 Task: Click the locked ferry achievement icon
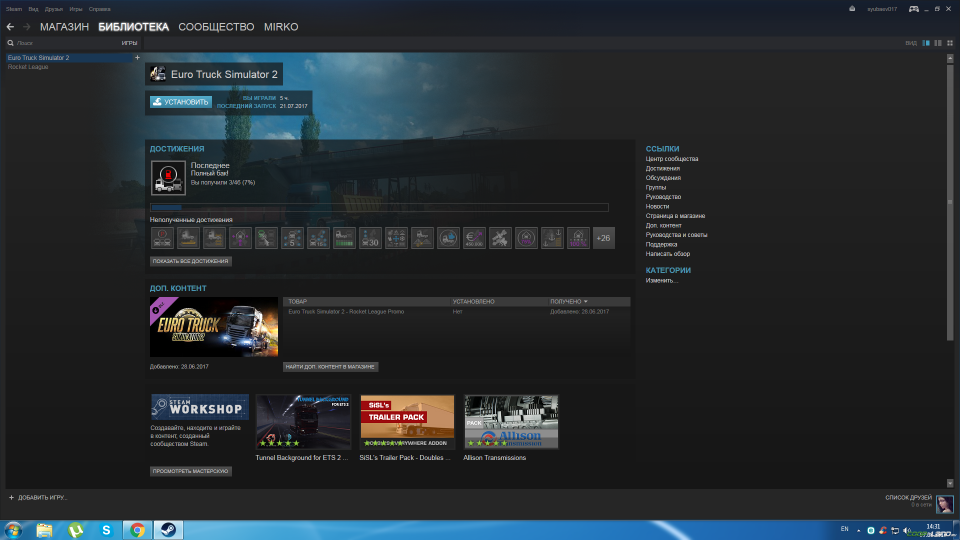pos(188,238)
